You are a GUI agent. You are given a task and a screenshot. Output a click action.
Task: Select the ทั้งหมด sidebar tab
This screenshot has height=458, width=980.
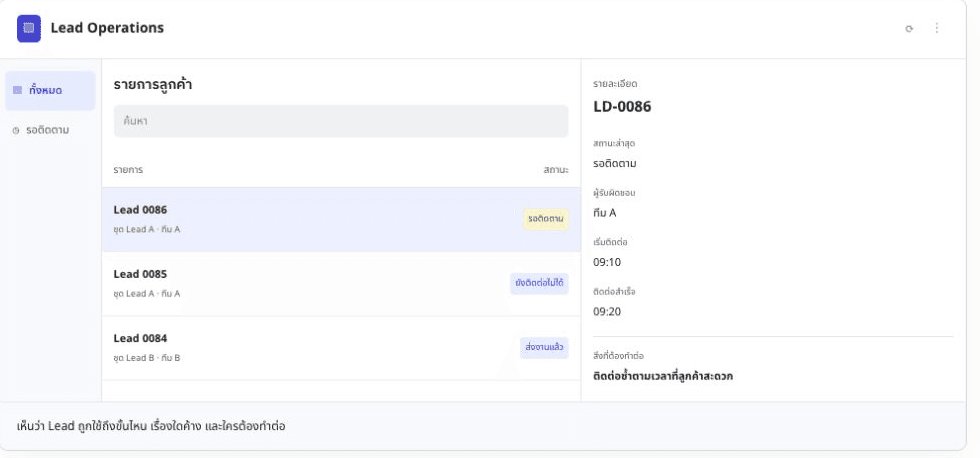[50, 91]
